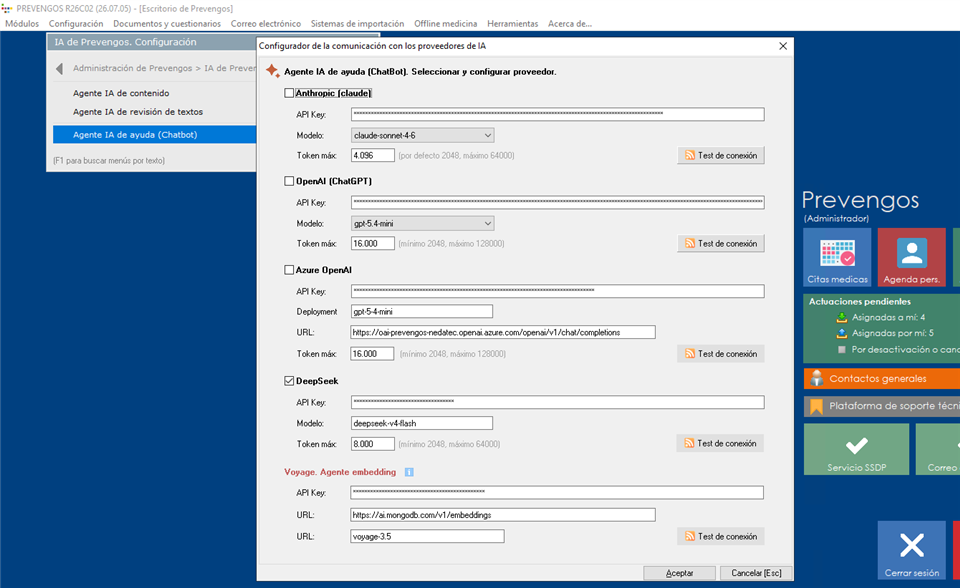Open the Anthropic Modelo dropdown claude-sonnet-4-6
Viewport: 960px width, 588px height.
(x=422, y=135)
